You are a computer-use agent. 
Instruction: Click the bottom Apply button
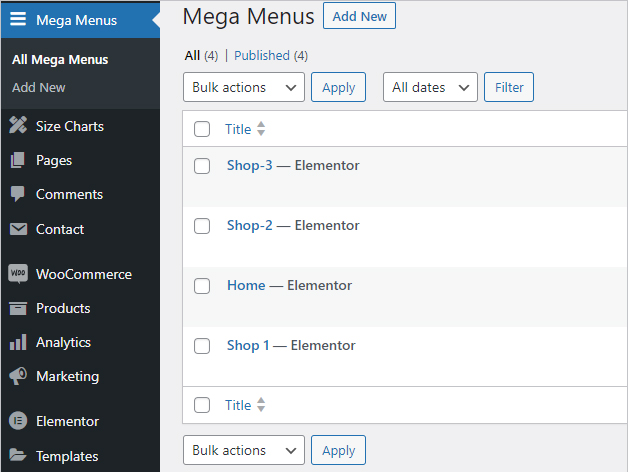(x=338, y=450)
